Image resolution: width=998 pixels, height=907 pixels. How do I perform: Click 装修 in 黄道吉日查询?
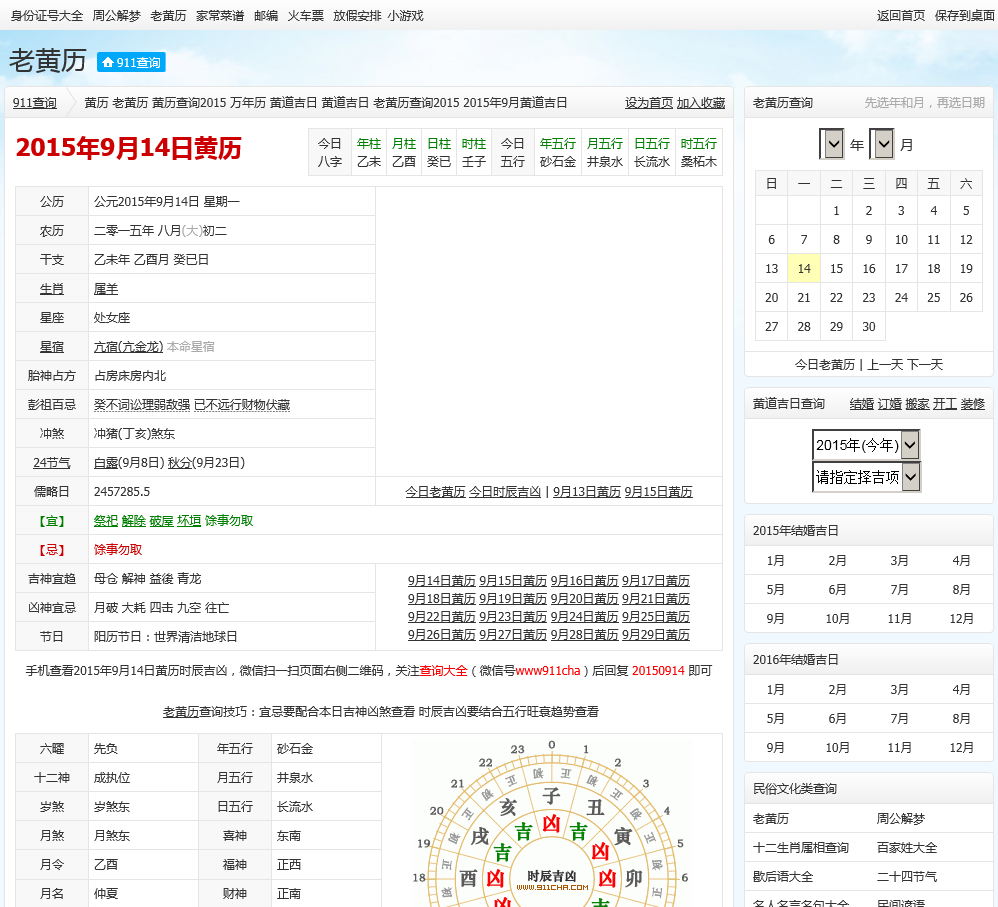click(x=973, y=404)
